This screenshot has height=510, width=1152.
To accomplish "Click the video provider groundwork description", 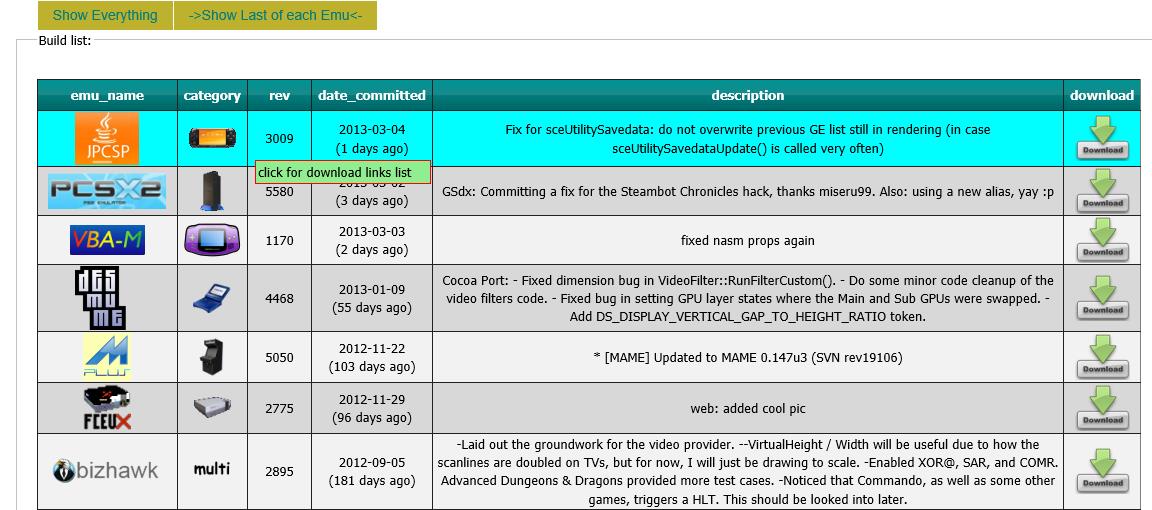I will (x=748, y=472).
